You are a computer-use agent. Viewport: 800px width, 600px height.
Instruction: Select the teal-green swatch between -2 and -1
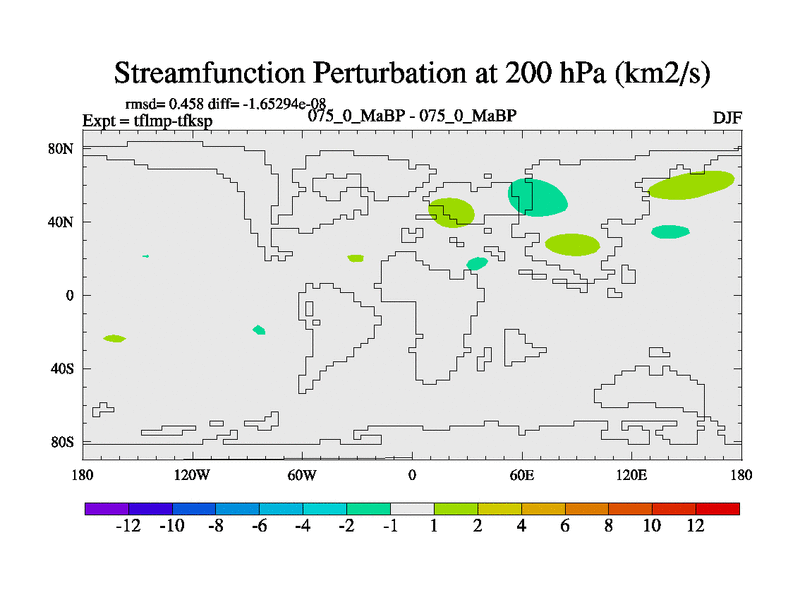(368, 509)
